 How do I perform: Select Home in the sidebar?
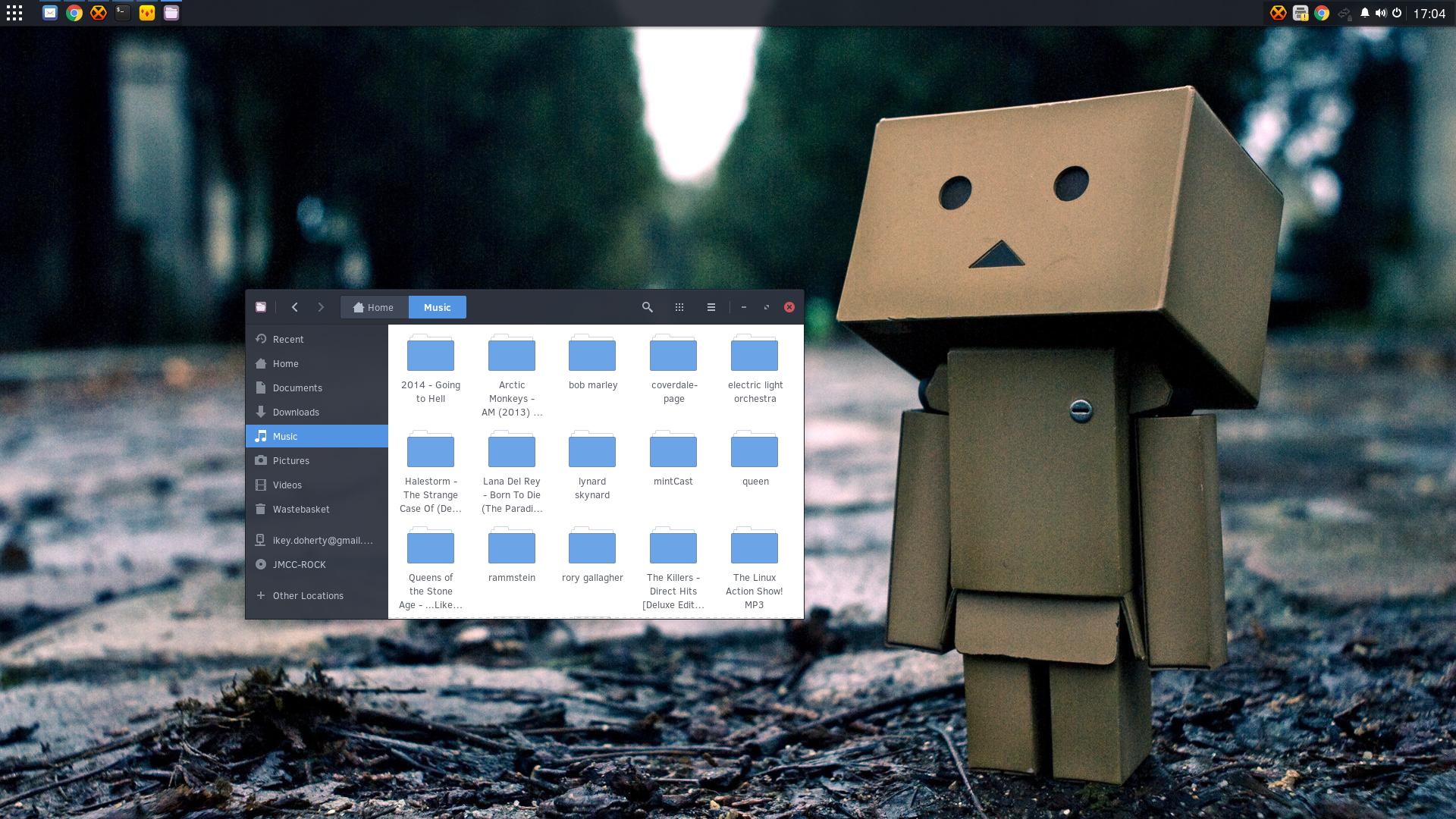point(317,363)
